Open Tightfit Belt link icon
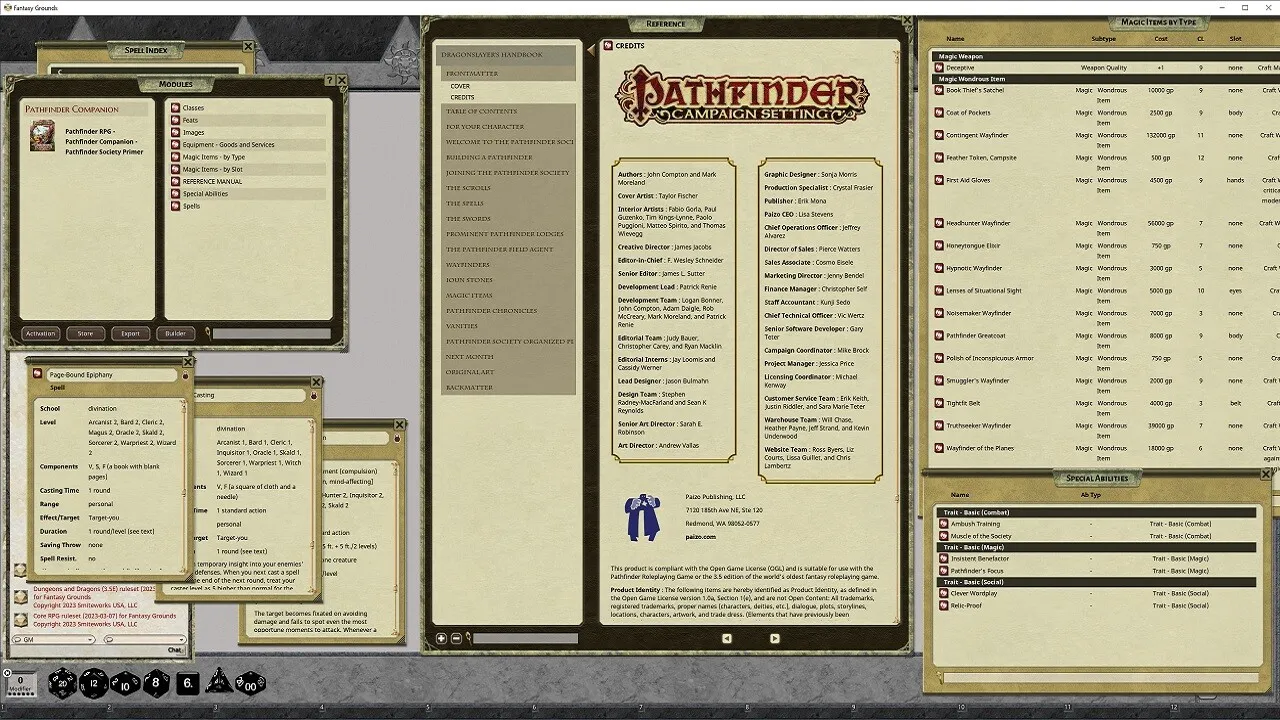 [x=939, y=403]
